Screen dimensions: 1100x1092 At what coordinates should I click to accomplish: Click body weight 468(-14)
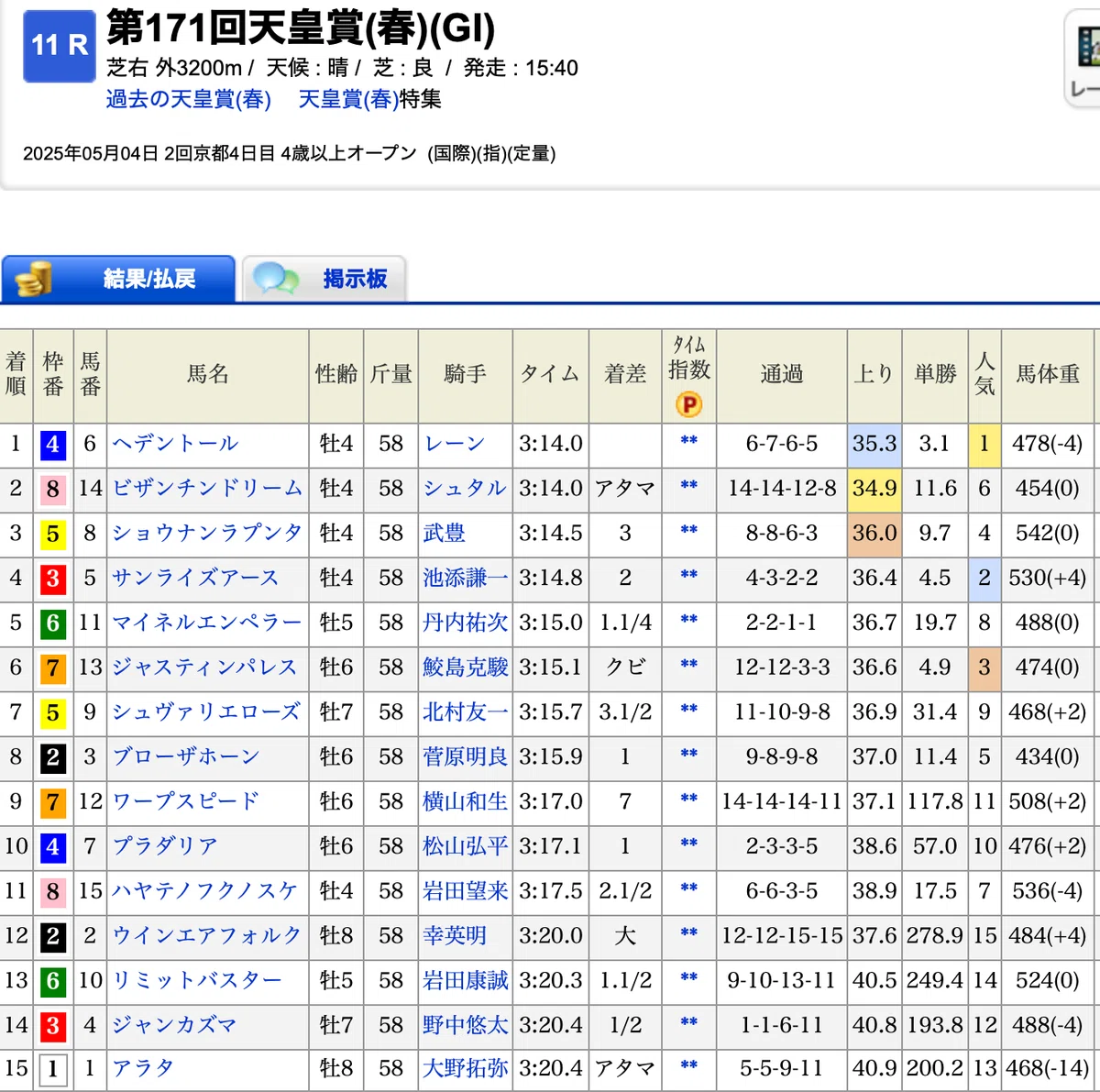(x=1048, y=1068)
